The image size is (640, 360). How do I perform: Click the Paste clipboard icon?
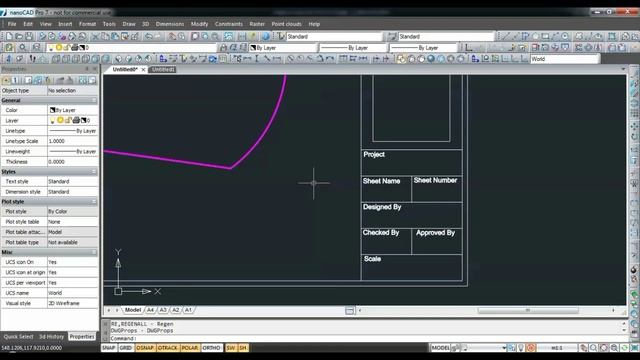click(x=115, y=37)
